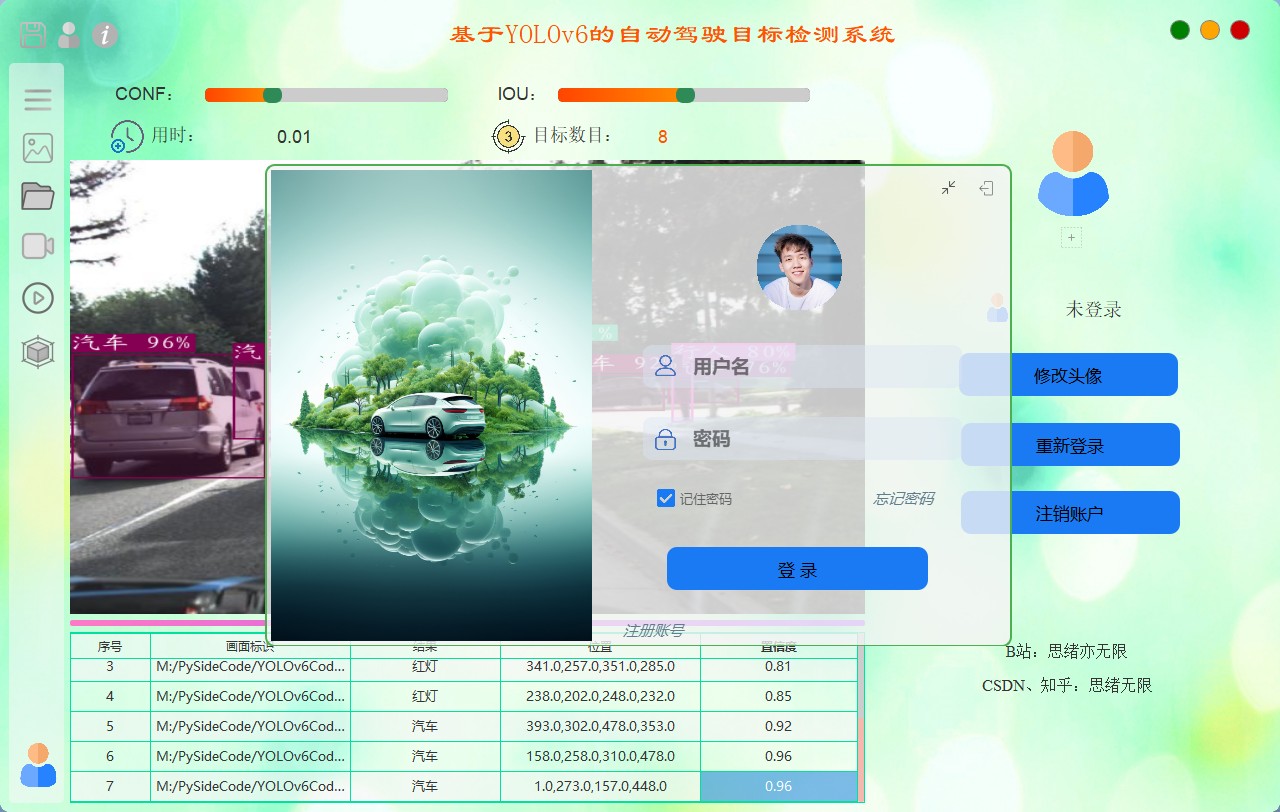
Task: Click the table's vertical scrollbar
Action: (x=861, y=717)
